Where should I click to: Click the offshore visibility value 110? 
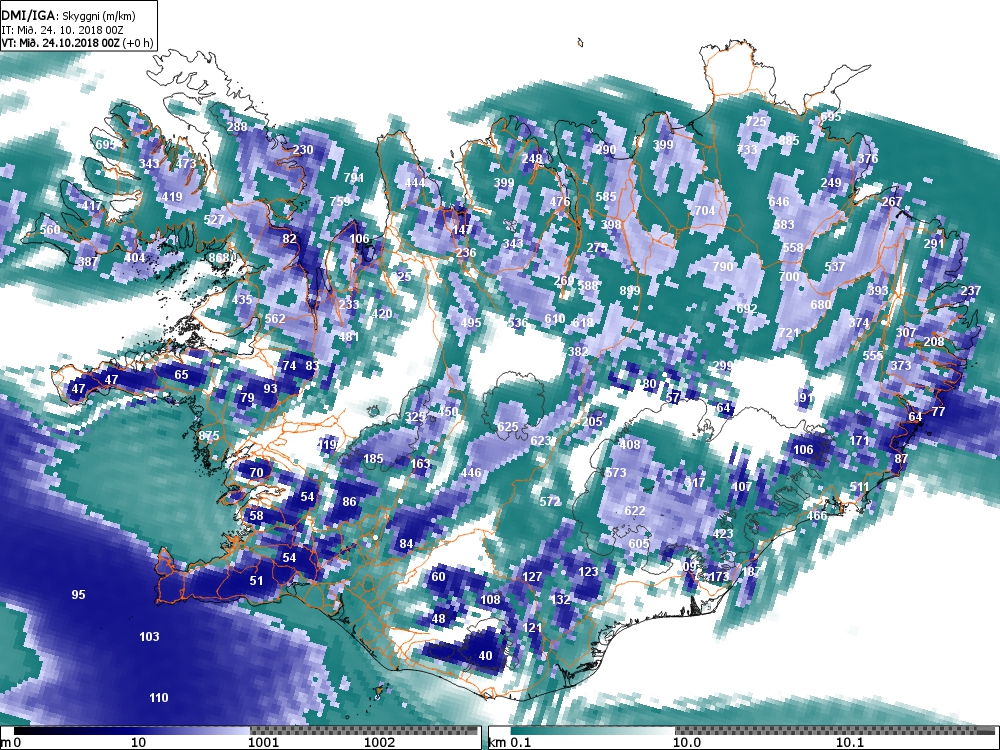(x=159, y=698)
